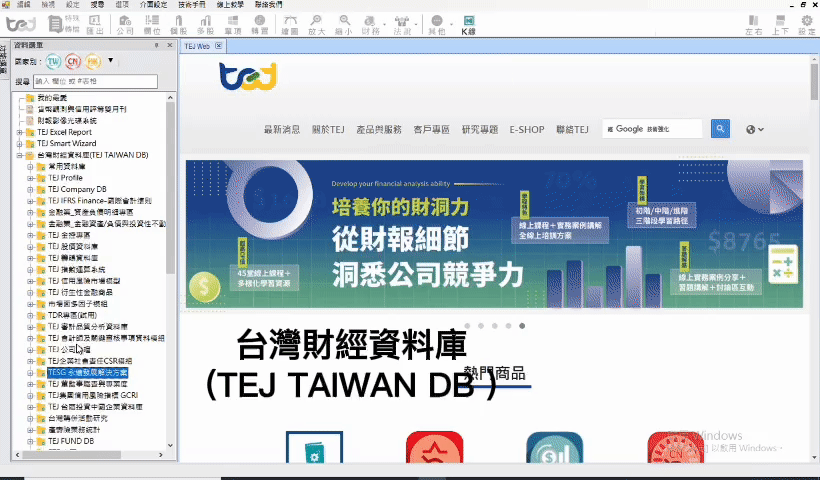The height and width of the screenshot is (480, 820).
Task: Collapse the 台灣財經資料庫 (TEJ TAIWAN DB) node
Action: coord(20,156)
